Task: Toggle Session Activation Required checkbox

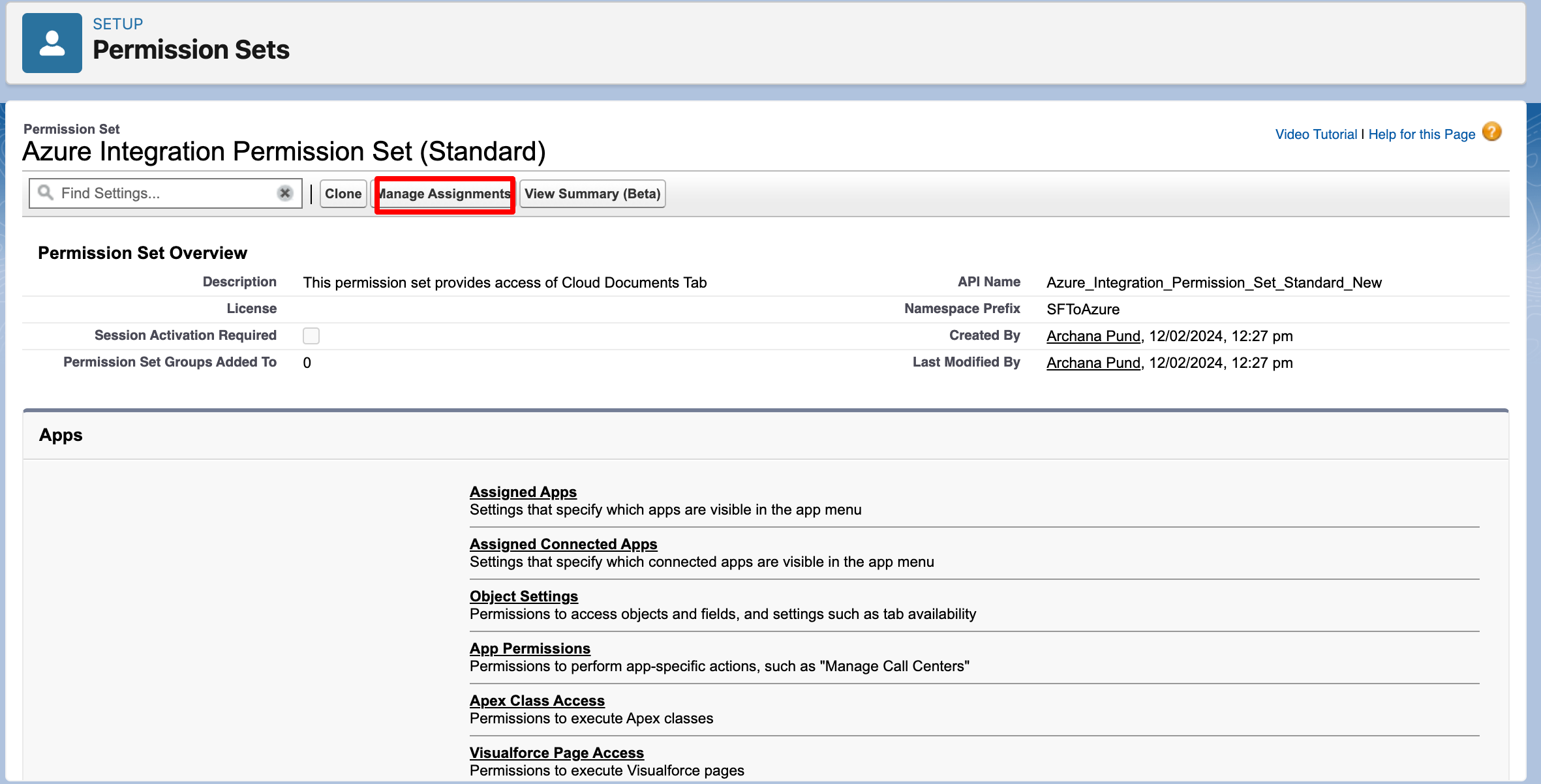Action: (311, 336)
